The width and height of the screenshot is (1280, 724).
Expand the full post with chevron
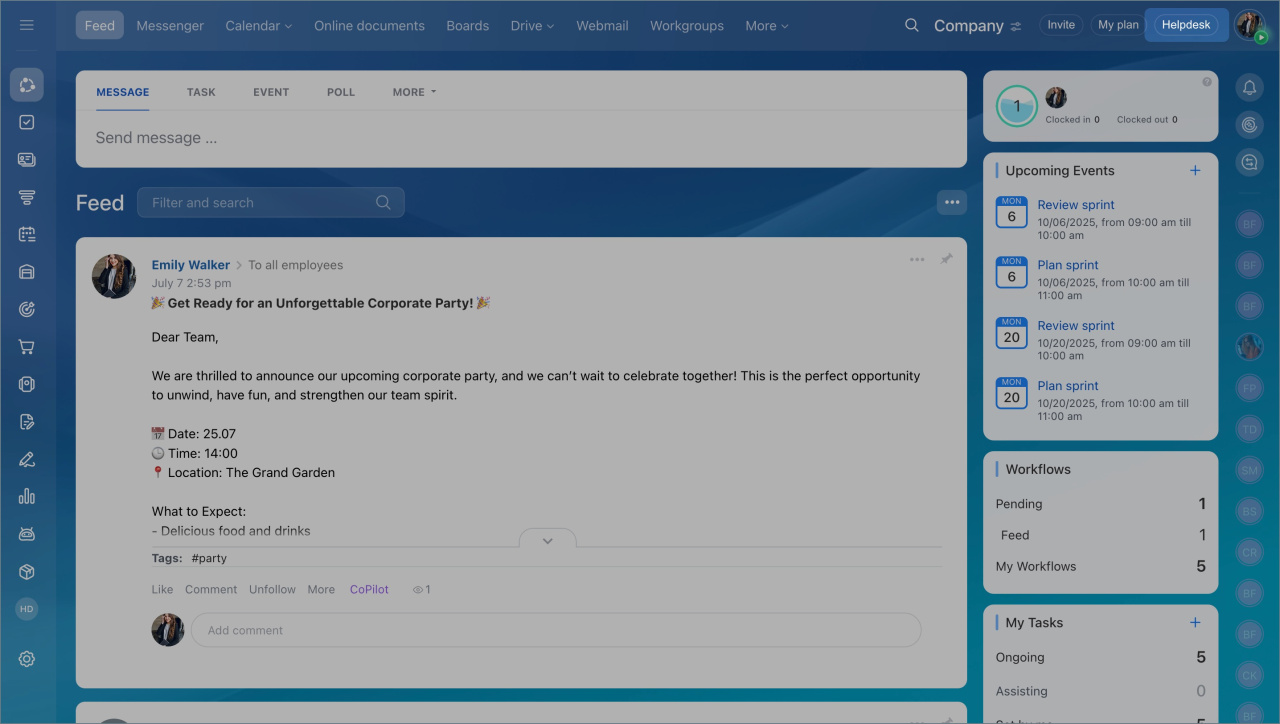pos(547,540)
